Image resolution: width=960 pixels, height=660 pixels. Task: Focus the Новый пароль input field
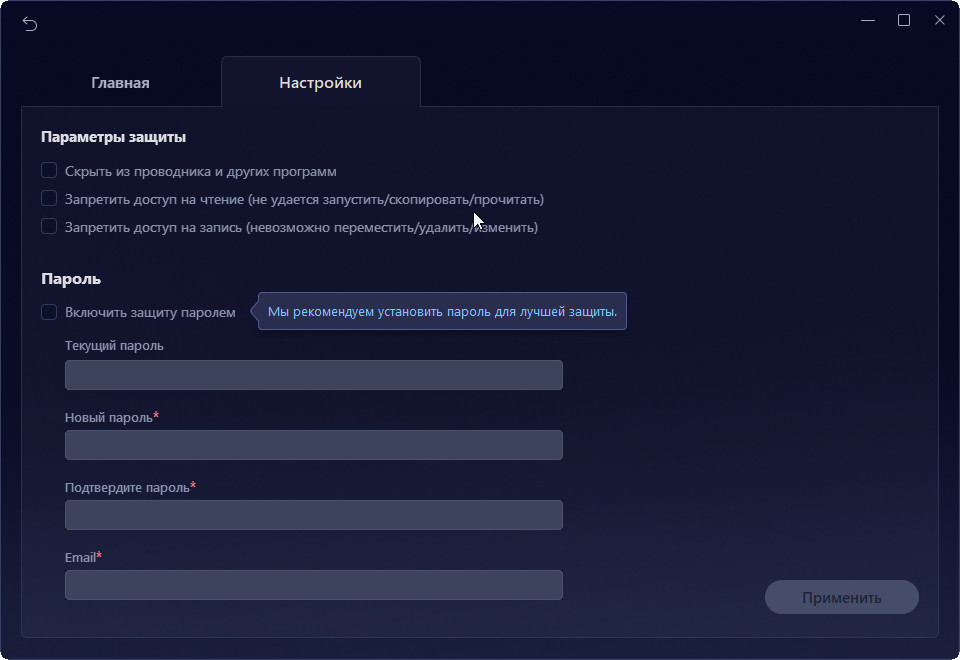(313, 445)
